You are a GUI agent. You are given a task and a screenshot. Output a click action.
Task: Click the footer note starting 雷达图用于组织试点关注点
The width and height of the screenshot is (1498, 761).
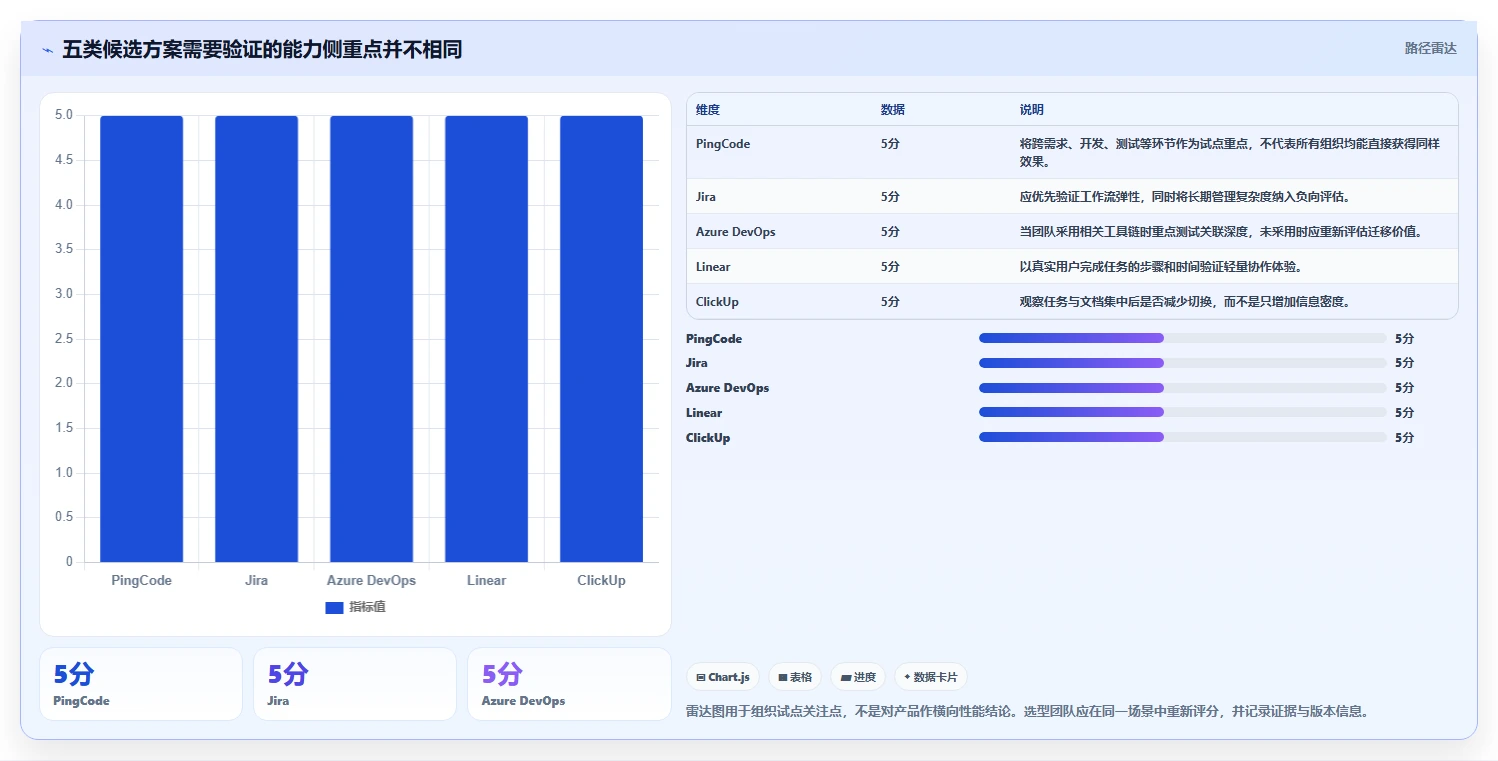[x=1027, y=712]
